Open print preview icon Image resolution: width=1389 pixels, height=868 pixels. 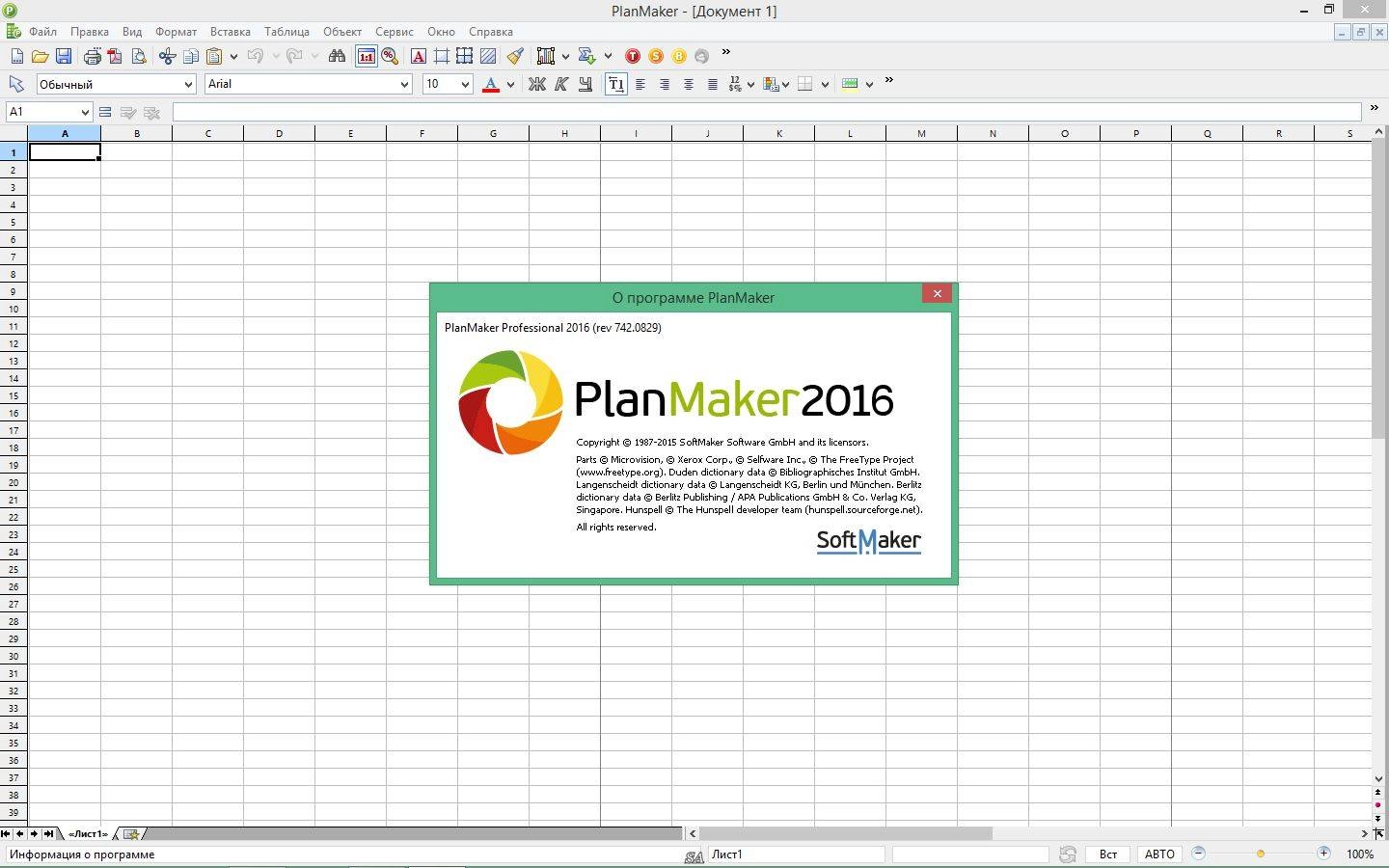tap(138, 56)
